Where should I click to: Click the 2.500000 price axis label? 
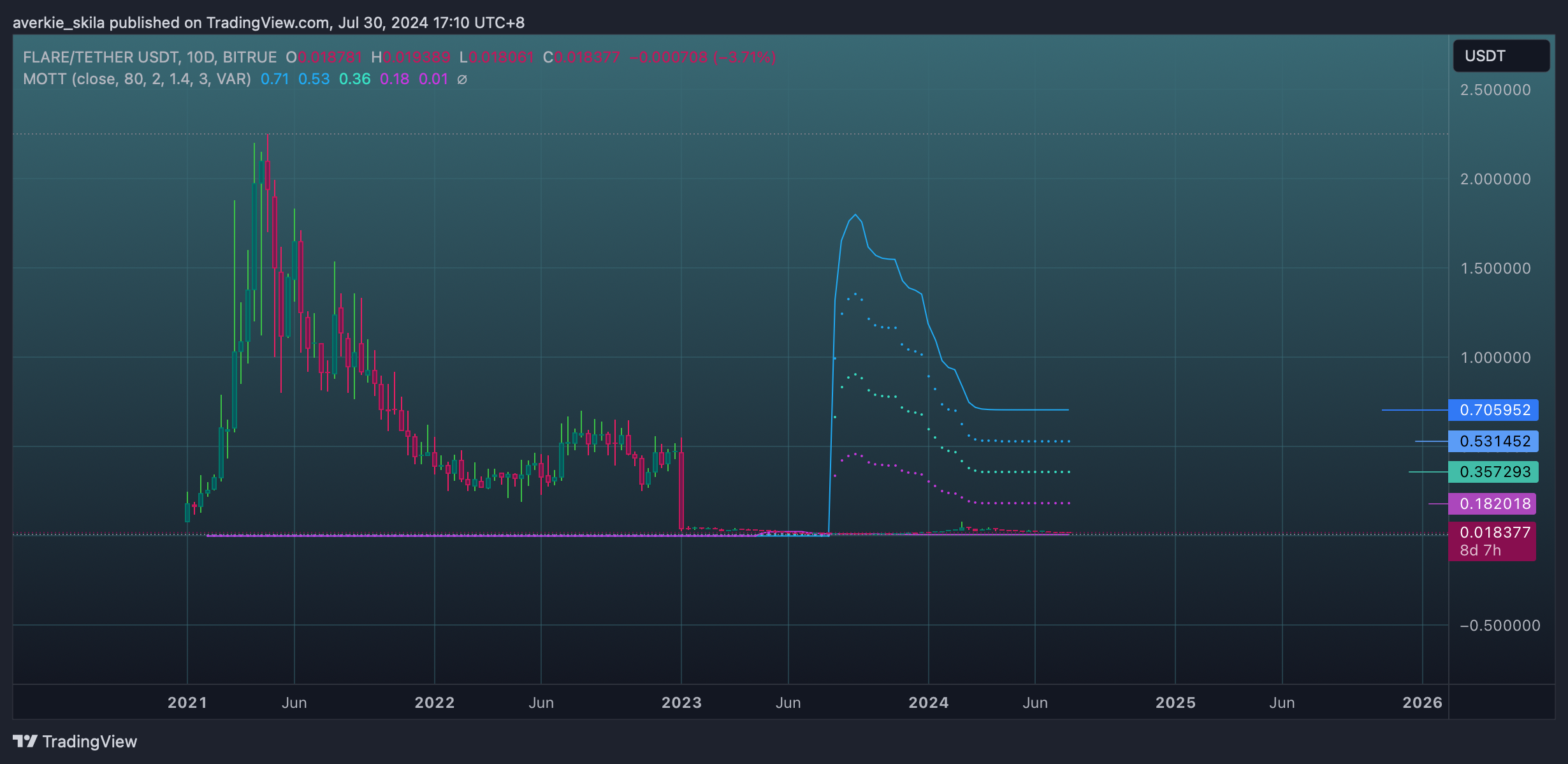pos(1495,90)
